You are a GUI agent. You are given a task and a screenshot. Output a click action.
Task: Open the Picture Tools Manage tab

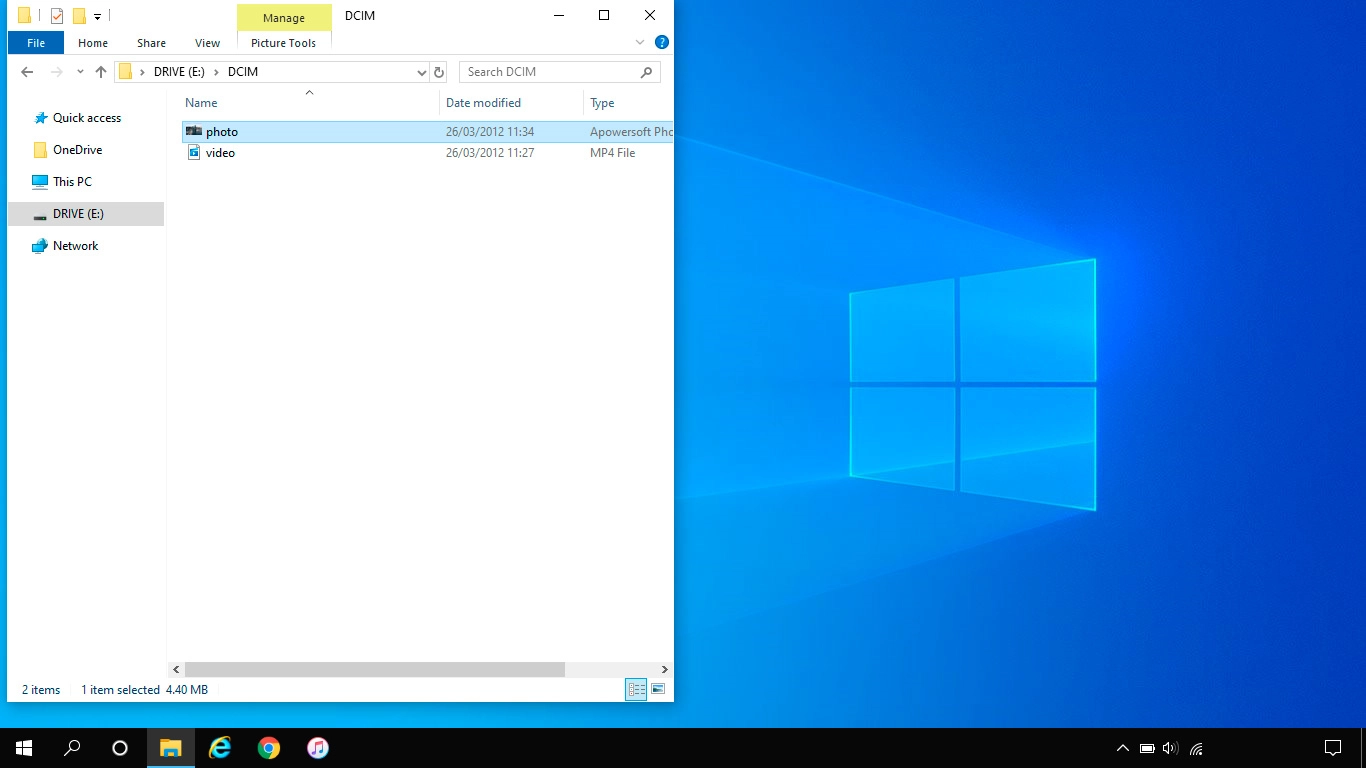tap(283, 17)
